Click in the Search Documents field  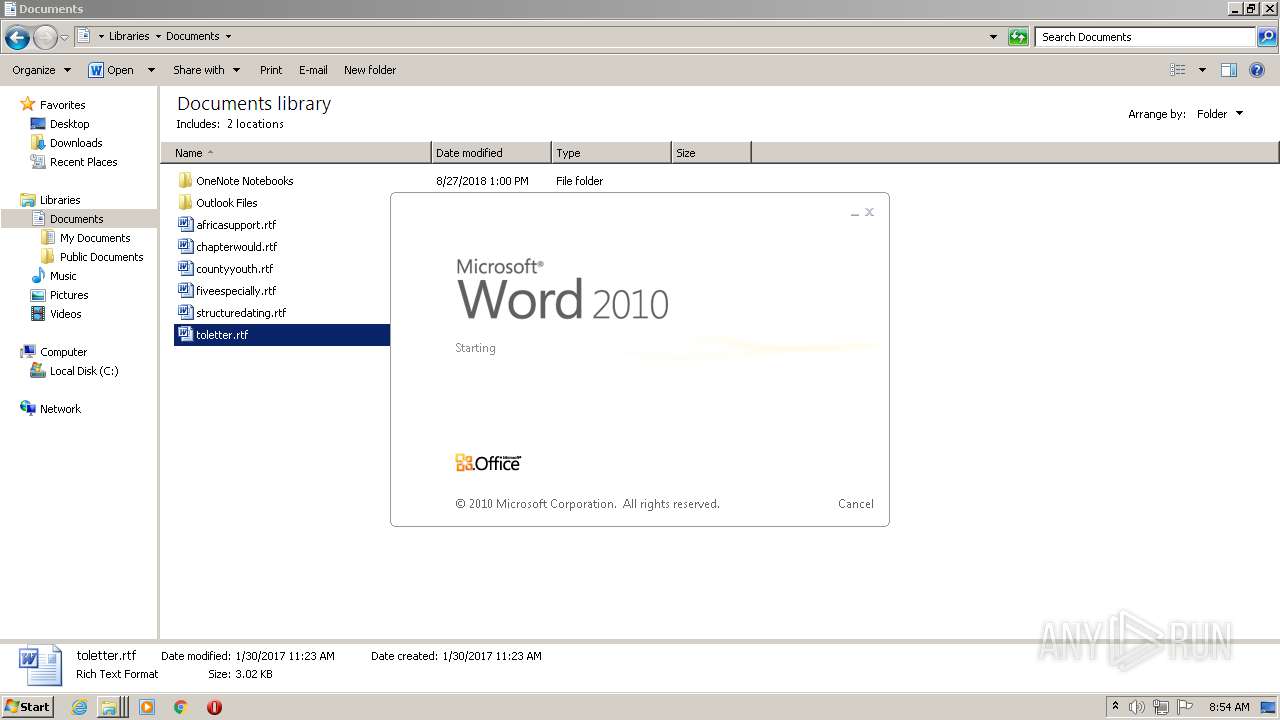point(1146,37)
